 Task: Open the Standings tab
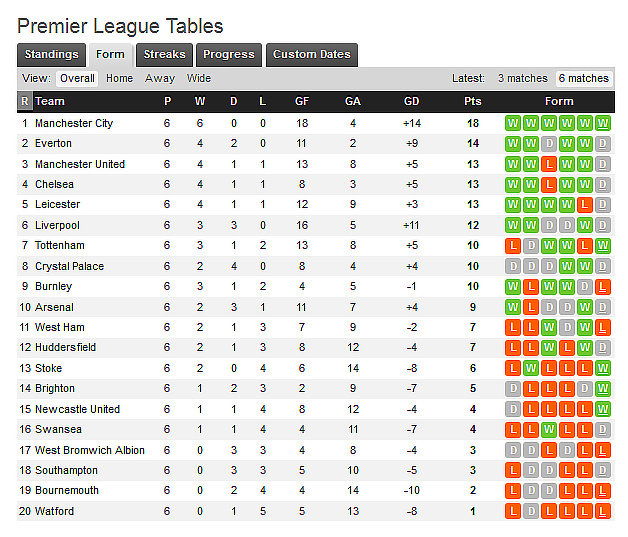[x=51, y=55]
